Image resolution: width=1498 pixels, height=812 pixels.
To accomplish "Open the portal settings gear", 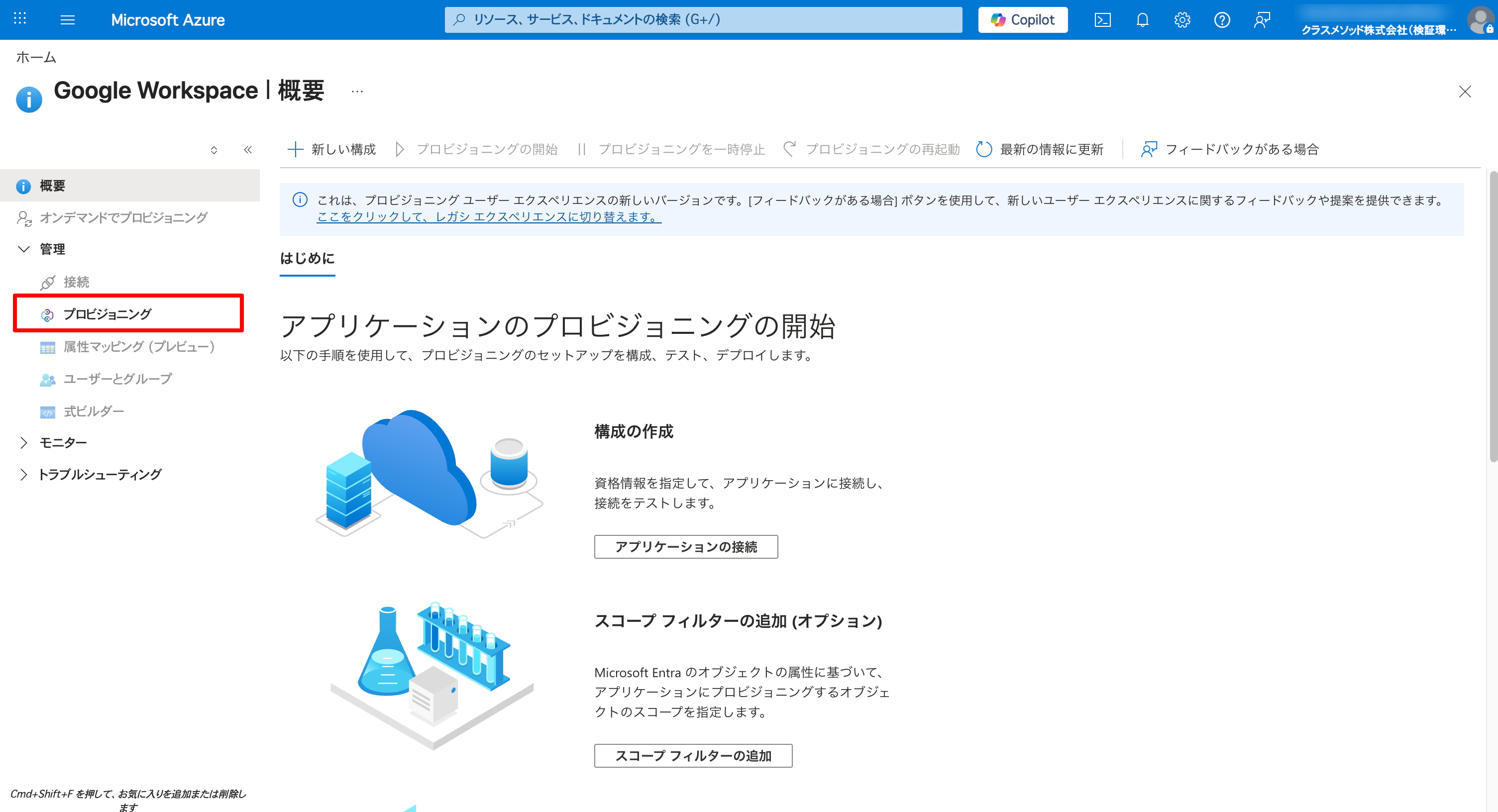I will point(1181,19).
